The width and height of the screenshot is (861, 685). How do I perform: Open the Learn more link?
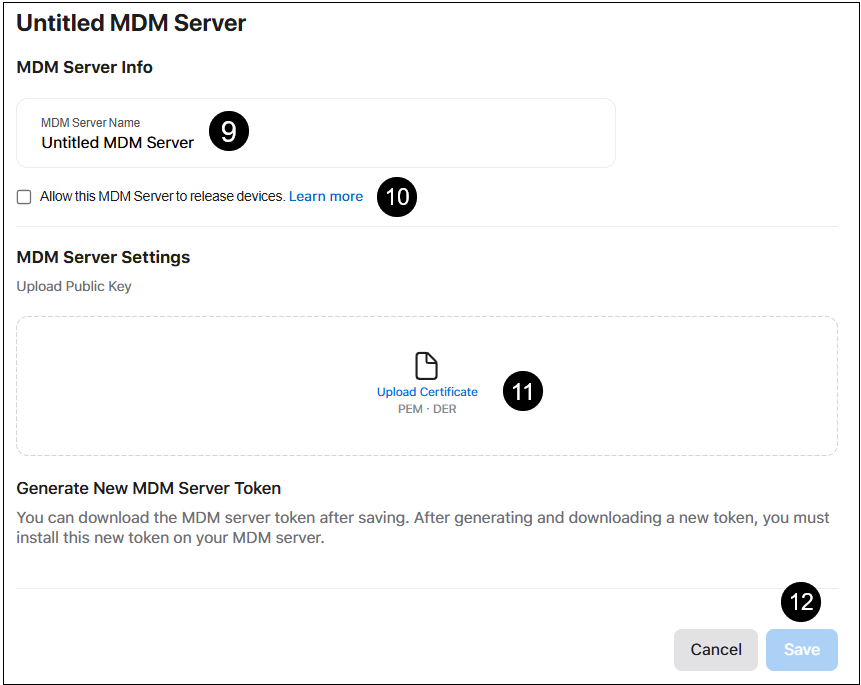(x=326, y=197)
